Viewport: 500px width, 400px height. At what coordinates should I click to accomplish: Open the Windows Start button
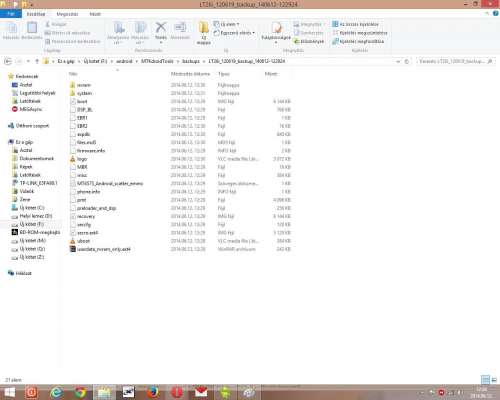pyautogui.click(x=9, y=392)
